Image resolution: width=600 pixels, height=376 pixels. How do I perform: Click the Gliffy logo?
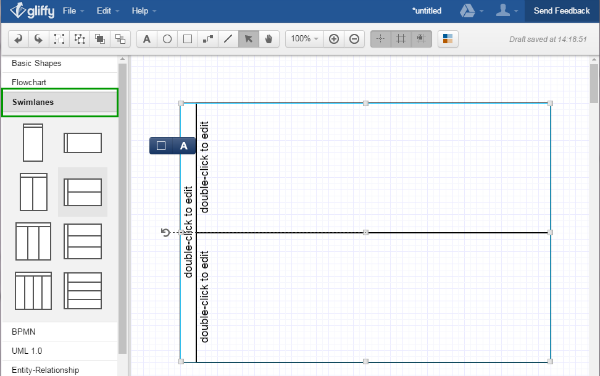click(32, 11)
